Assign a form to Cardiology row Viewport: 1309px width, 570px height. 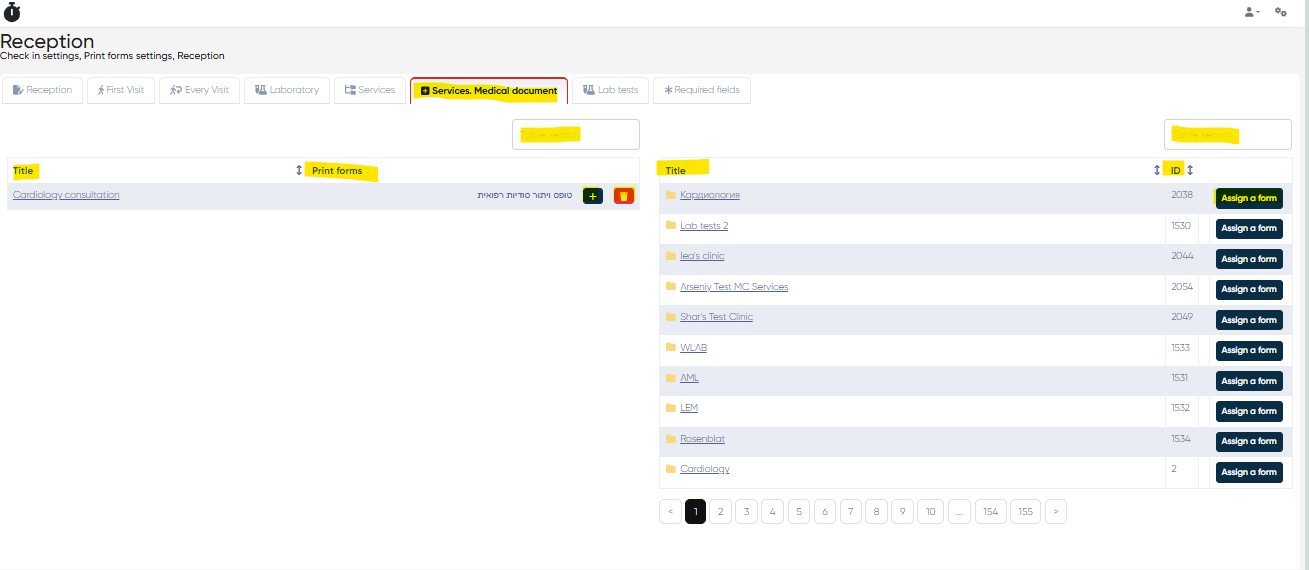pos(1249,472)
